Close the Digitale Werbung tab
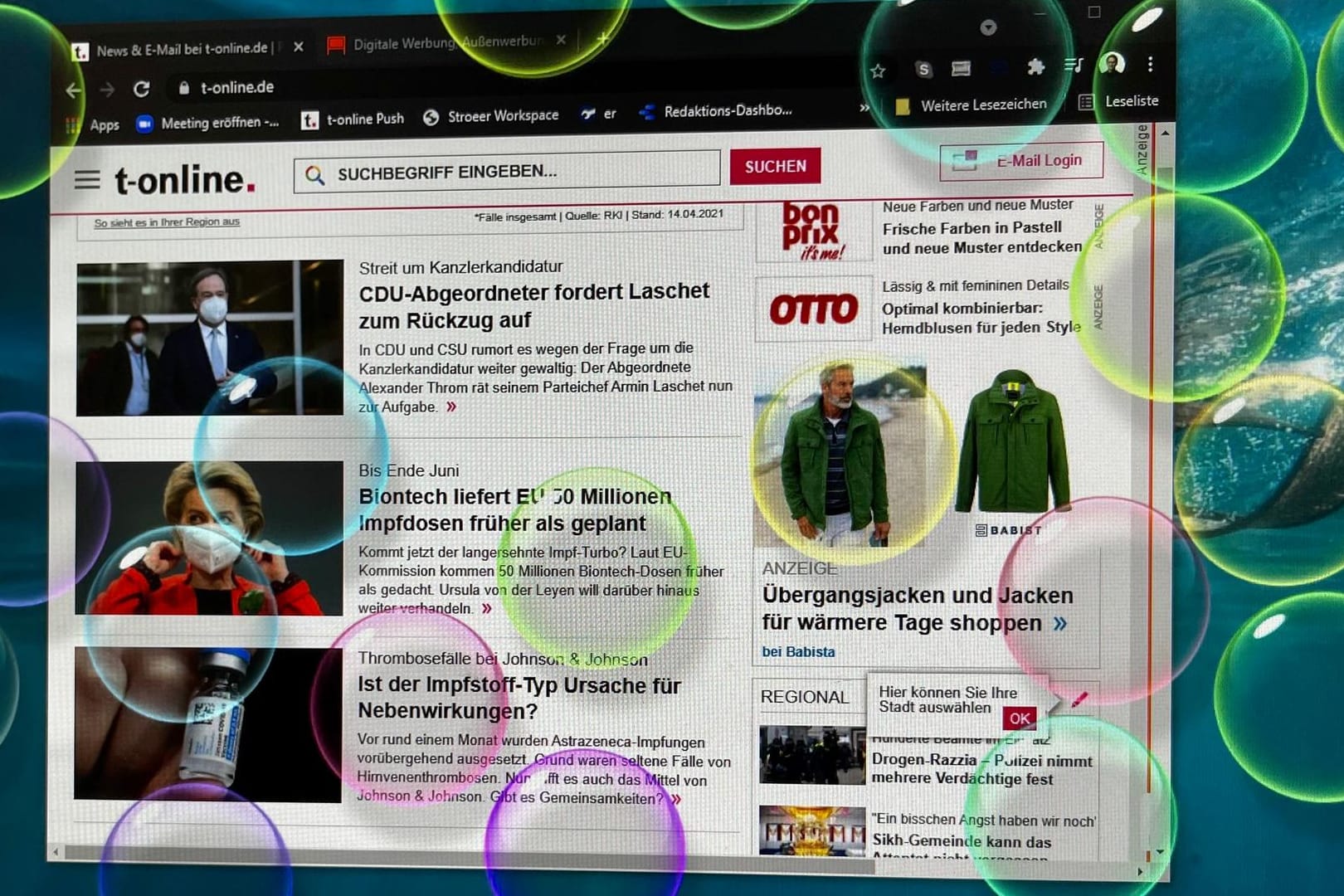Screen dimensions: 1344x896 (x=561, y=40)
